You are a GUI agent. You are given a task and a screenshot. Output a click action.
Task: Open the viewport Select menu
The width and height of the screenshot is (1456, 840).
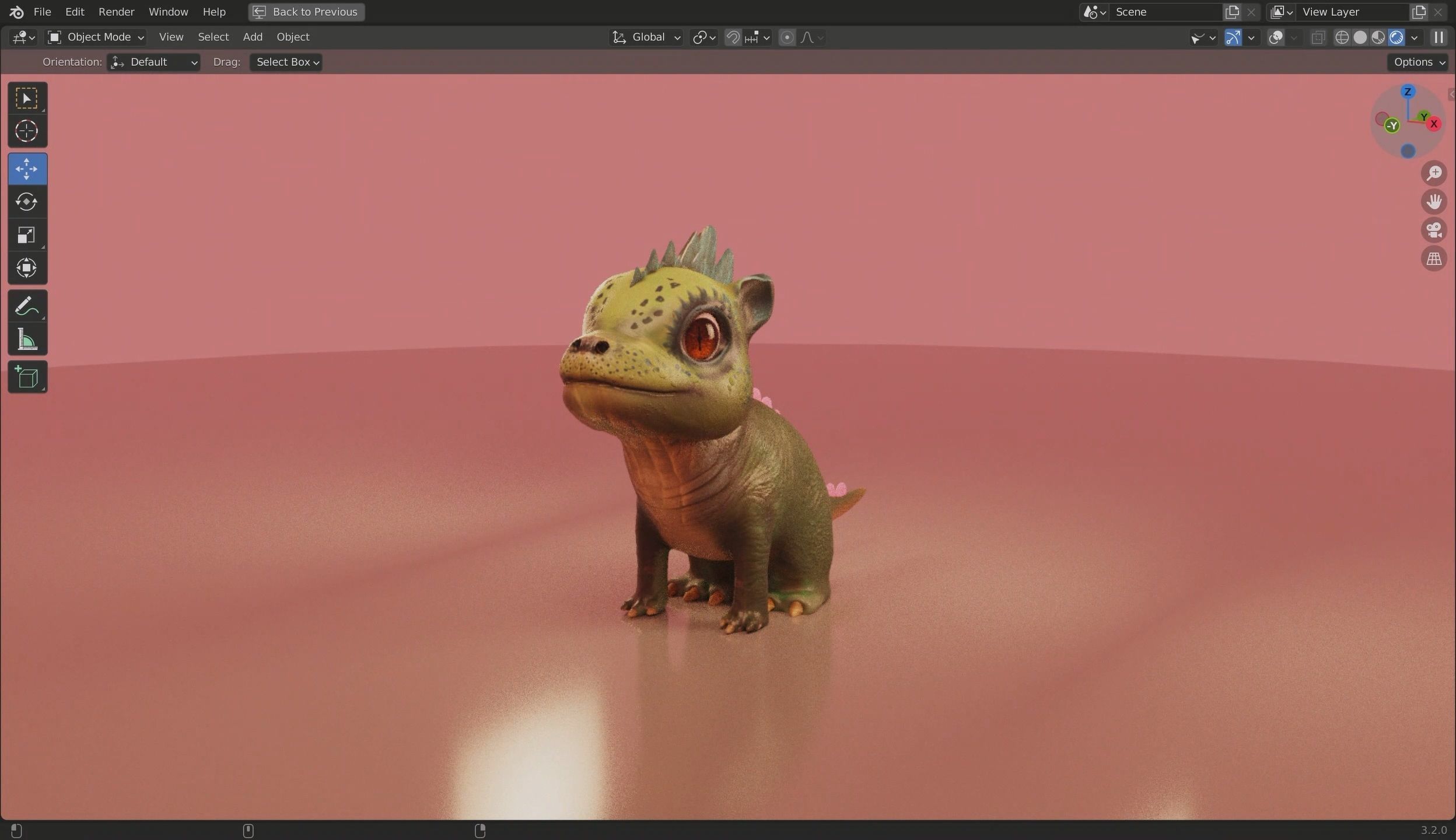[x=213, y=37]
